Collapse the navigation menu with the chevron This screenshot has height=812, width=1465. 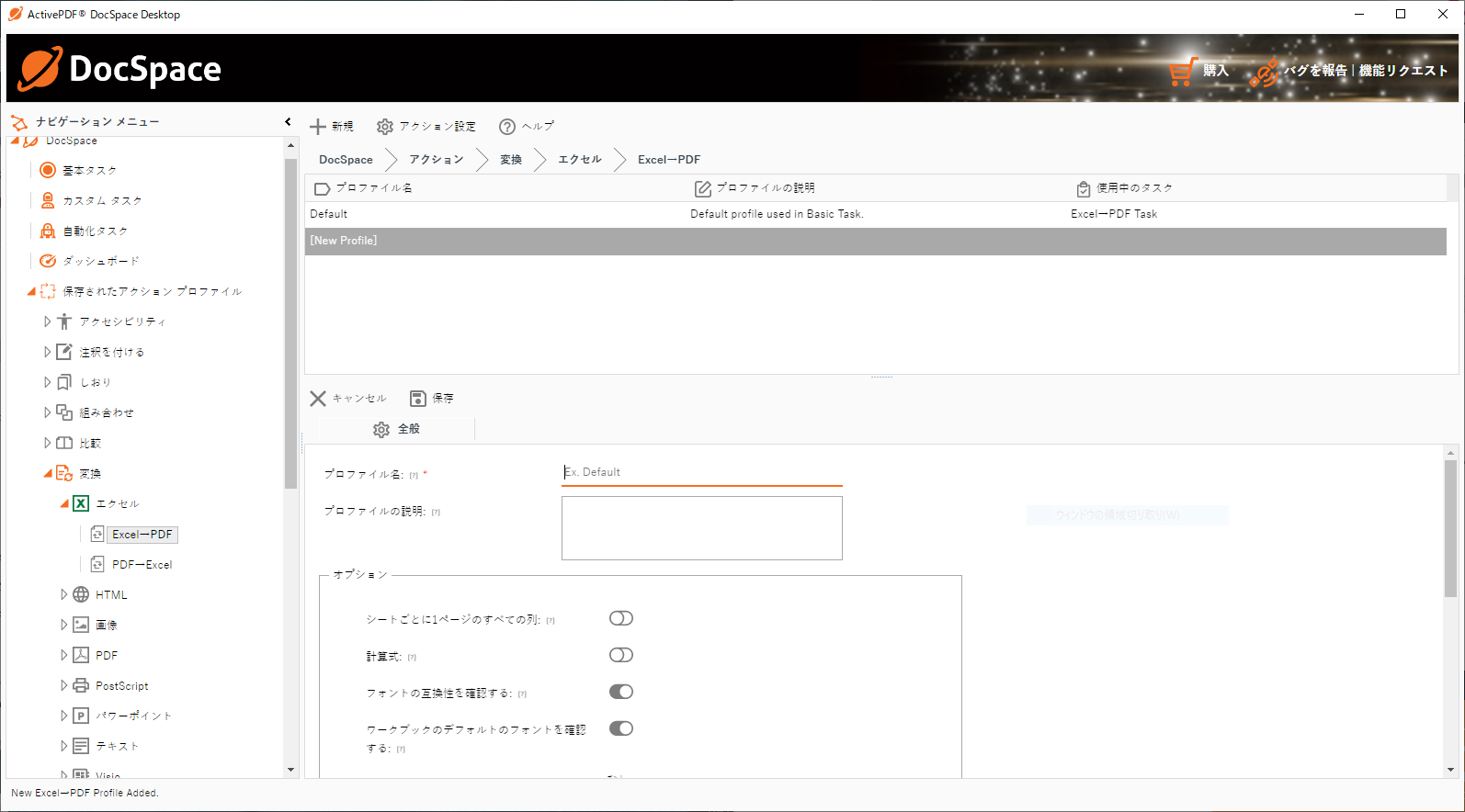click(x=288, y=121)
